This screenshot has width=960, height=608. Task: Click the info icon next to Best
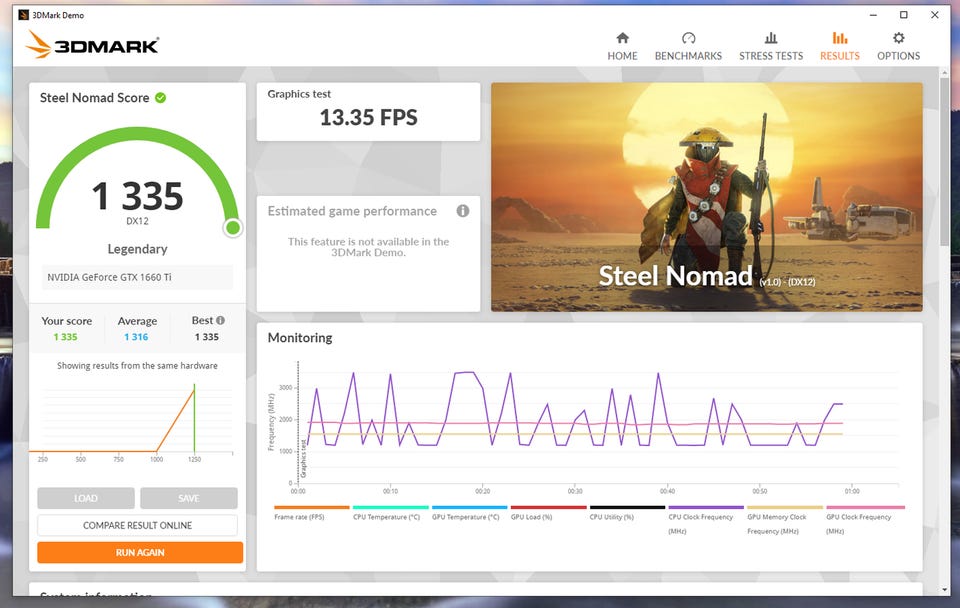[x=220, y=320]
